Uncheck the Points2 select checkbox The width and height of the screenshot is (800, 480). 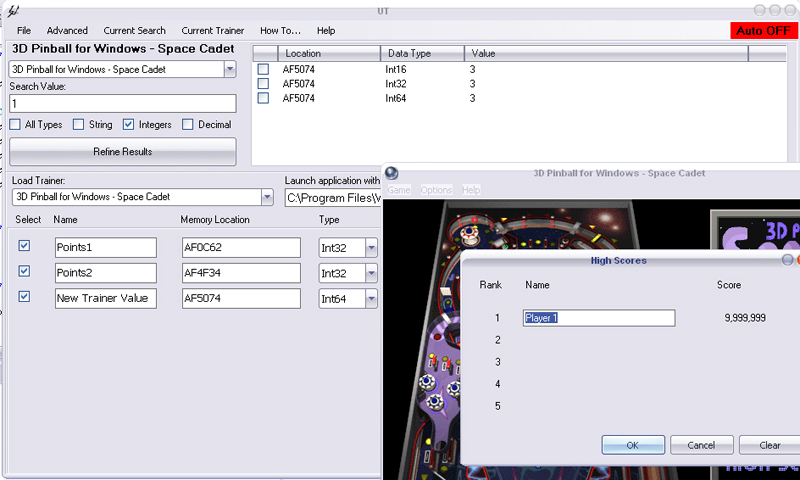[x=24, y=271]
